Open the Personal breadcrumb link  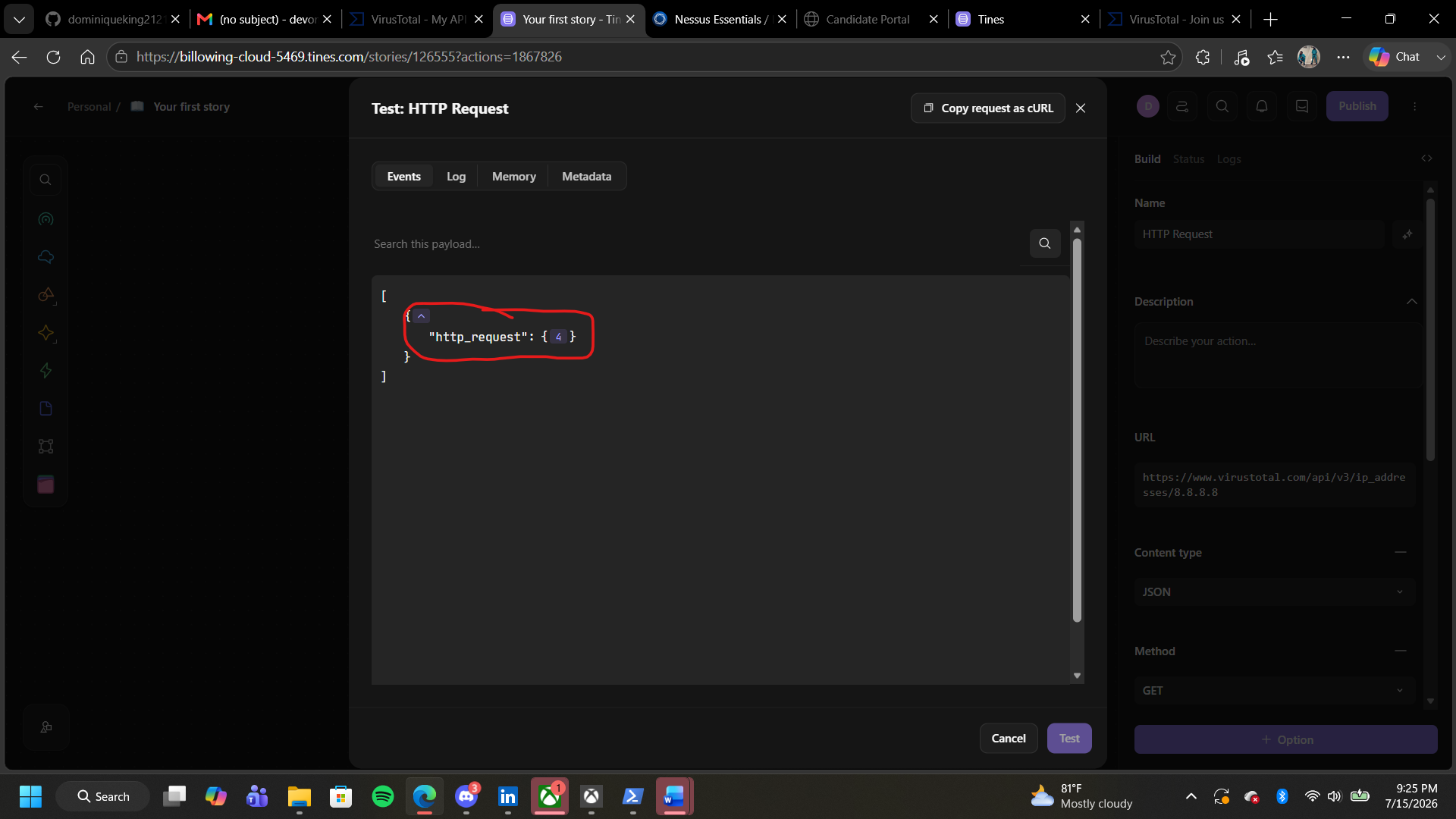[x=89, y=107]
